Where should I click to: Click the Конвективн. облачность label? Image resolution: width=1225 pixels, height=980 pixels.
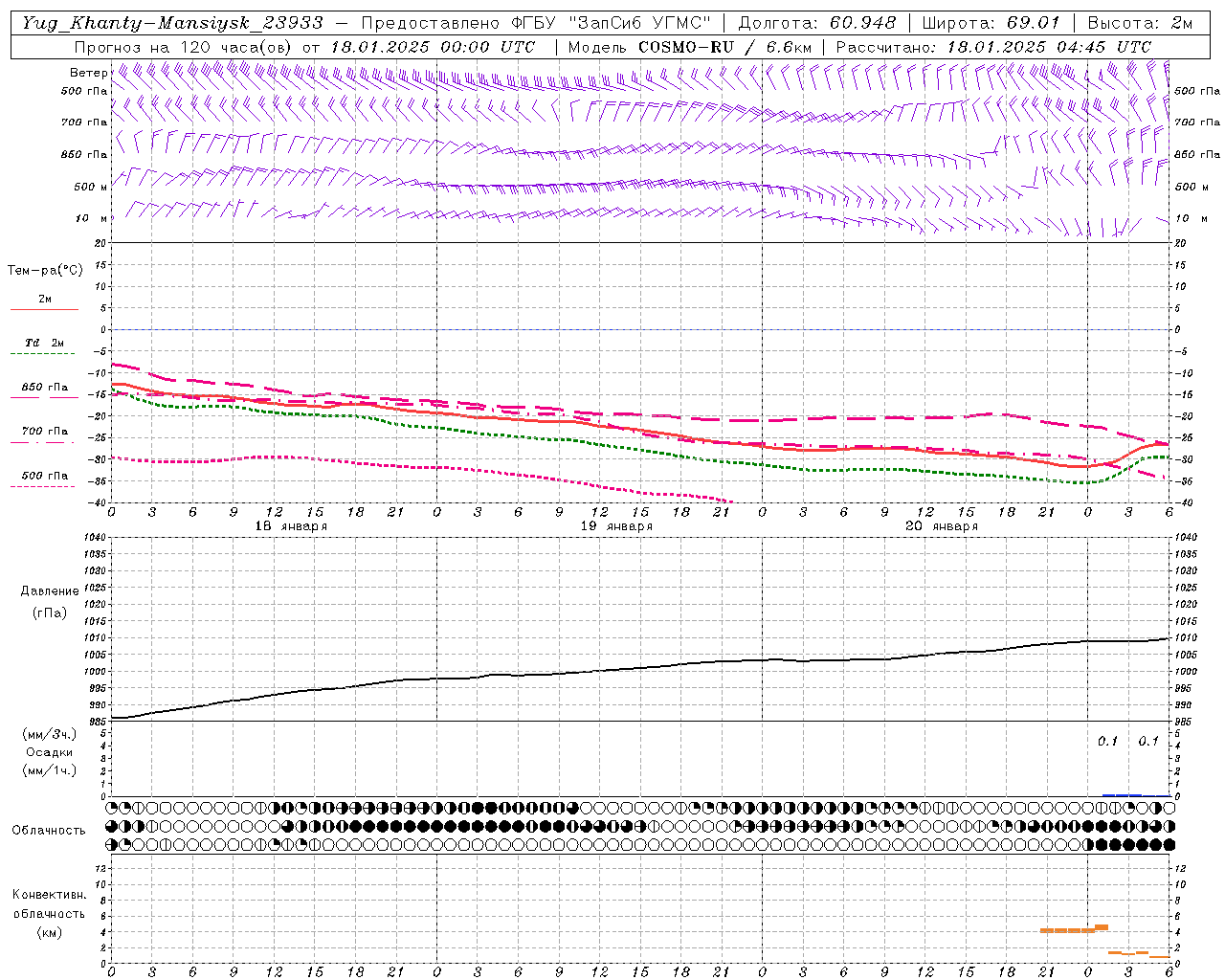tap(49, 904)
